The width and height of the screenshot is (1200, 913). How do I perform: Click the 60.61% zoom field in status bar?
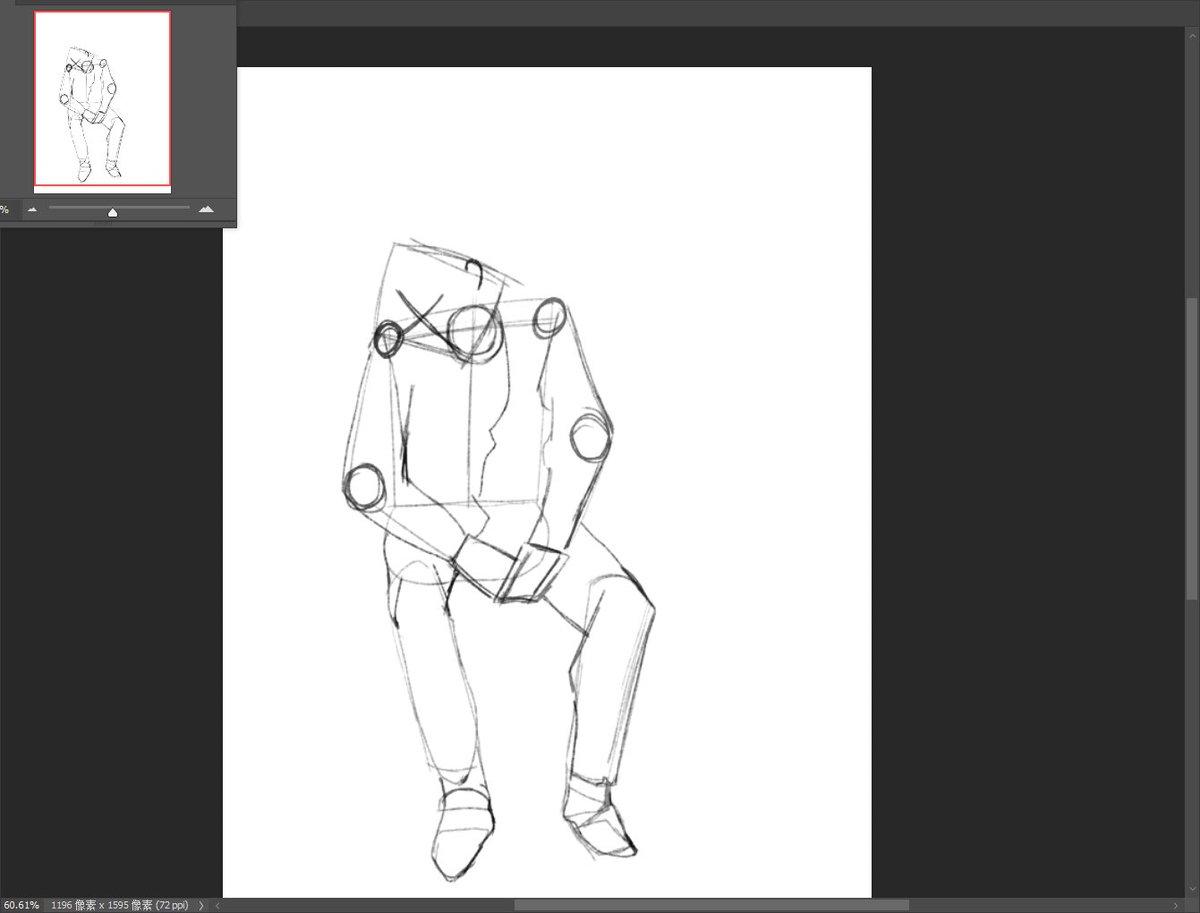[20, 905]
